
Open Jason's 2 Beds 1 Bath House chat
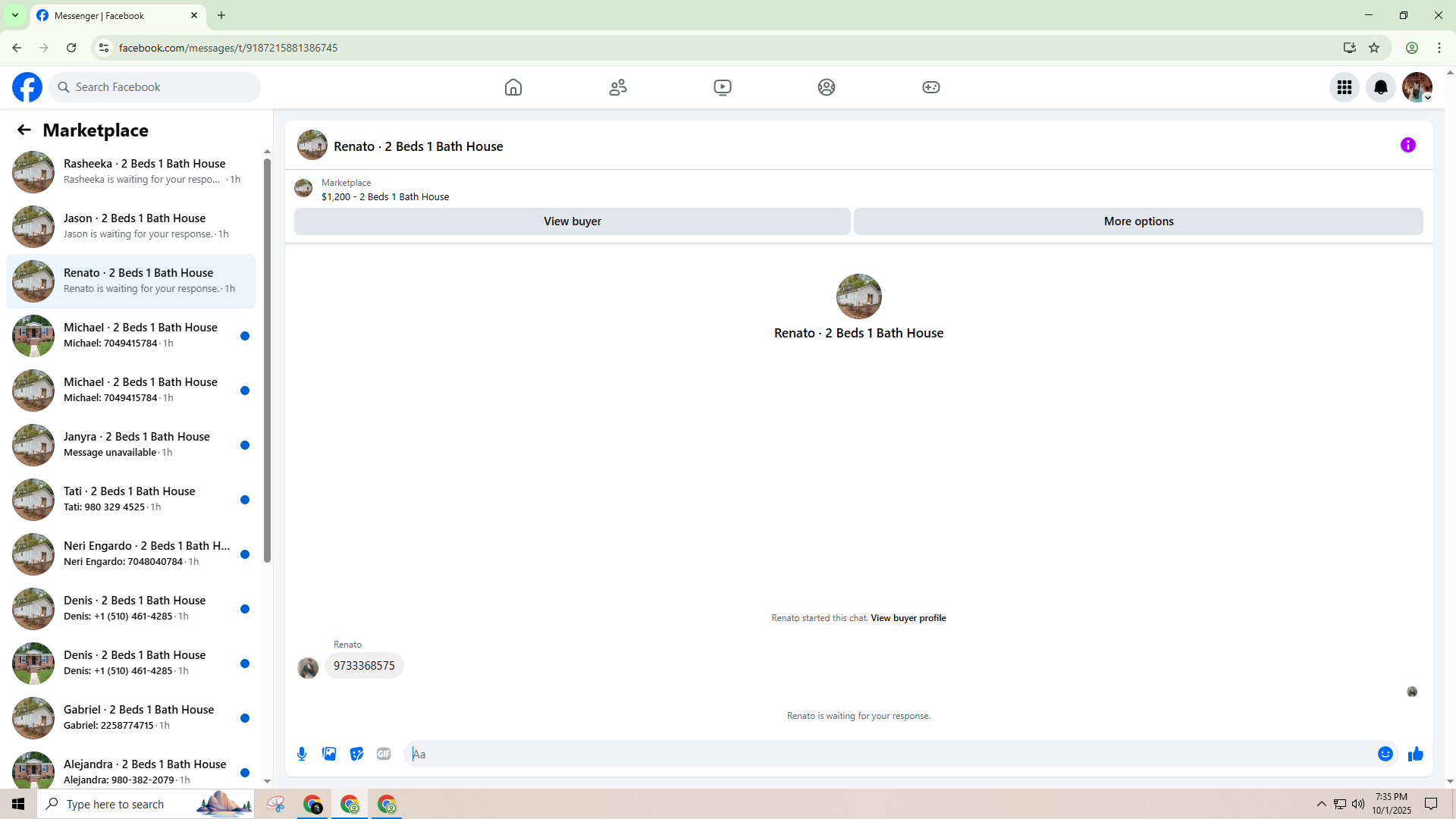(x=130, y=227)
